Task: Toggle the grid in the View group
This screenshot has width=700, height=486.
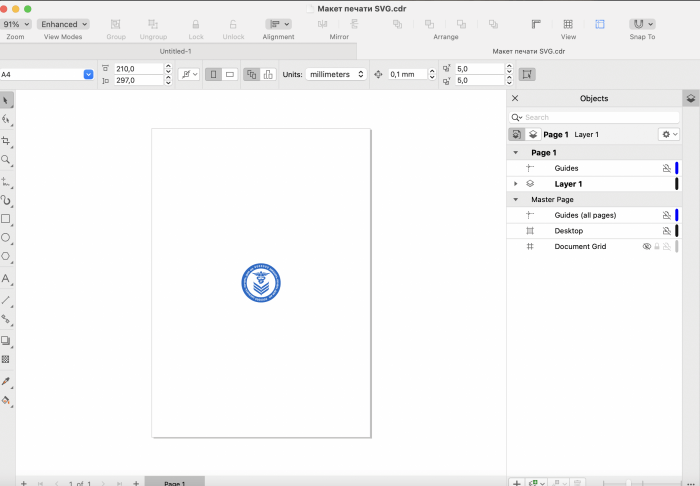Action: click(x=568, y=24)
